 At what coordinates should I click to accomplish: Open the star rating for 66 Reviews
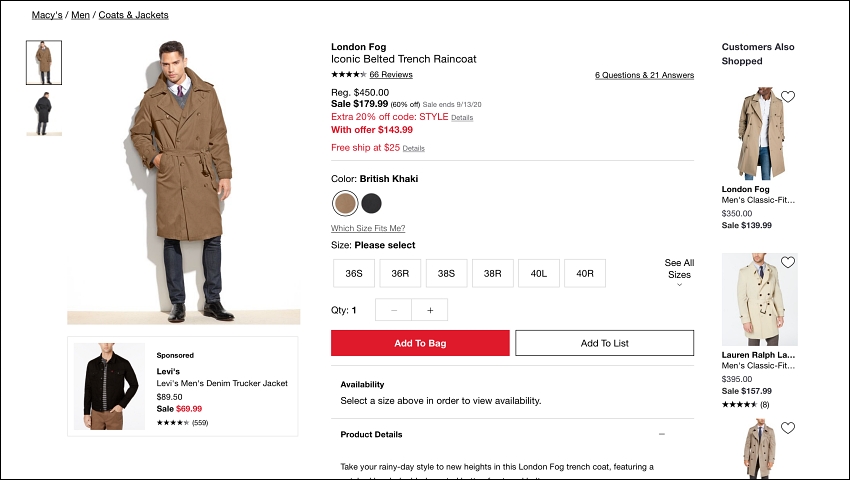tap(349, 74)
